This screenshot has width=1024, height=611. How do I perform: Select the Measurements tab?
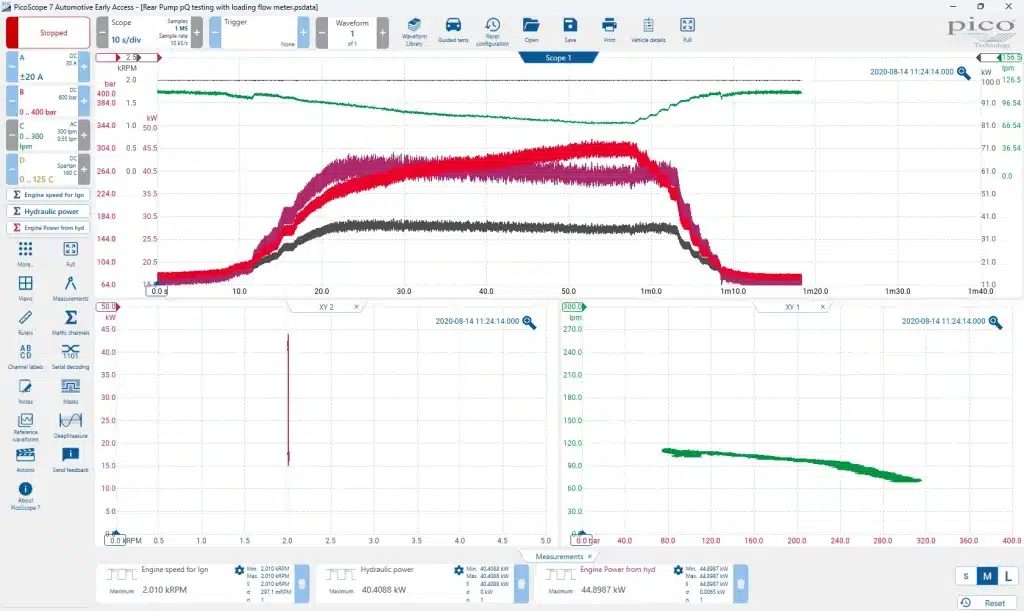pos(559,557)
